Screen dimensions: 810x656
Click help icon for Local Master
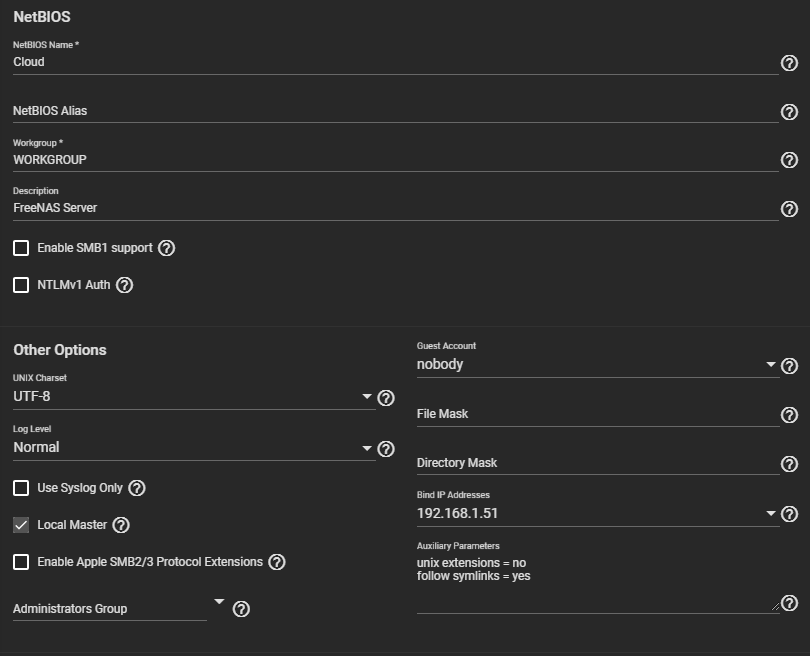pyautogui.click(x=122, y=525)
